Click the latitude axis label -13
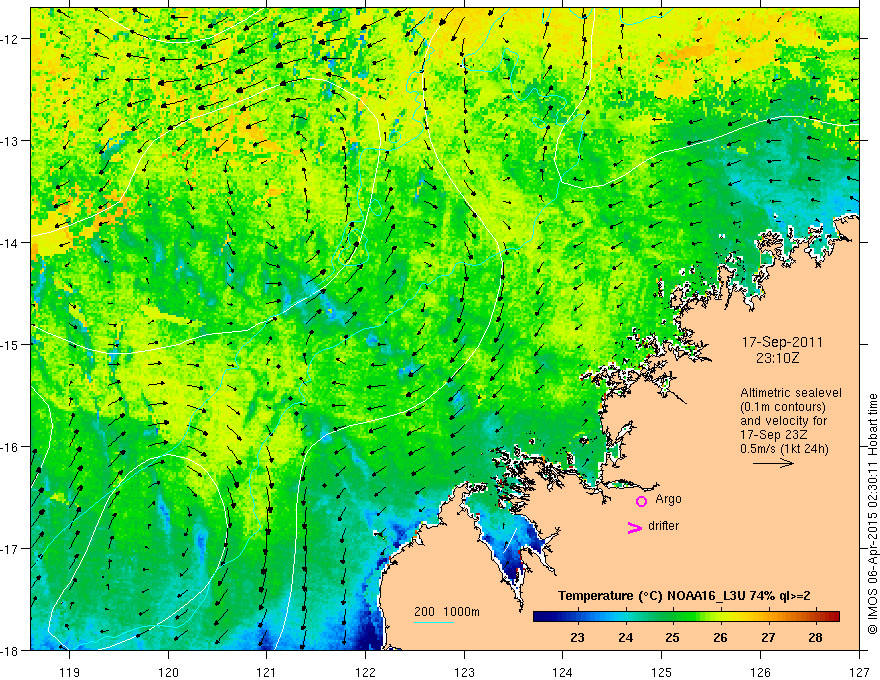 click(11, 141)
